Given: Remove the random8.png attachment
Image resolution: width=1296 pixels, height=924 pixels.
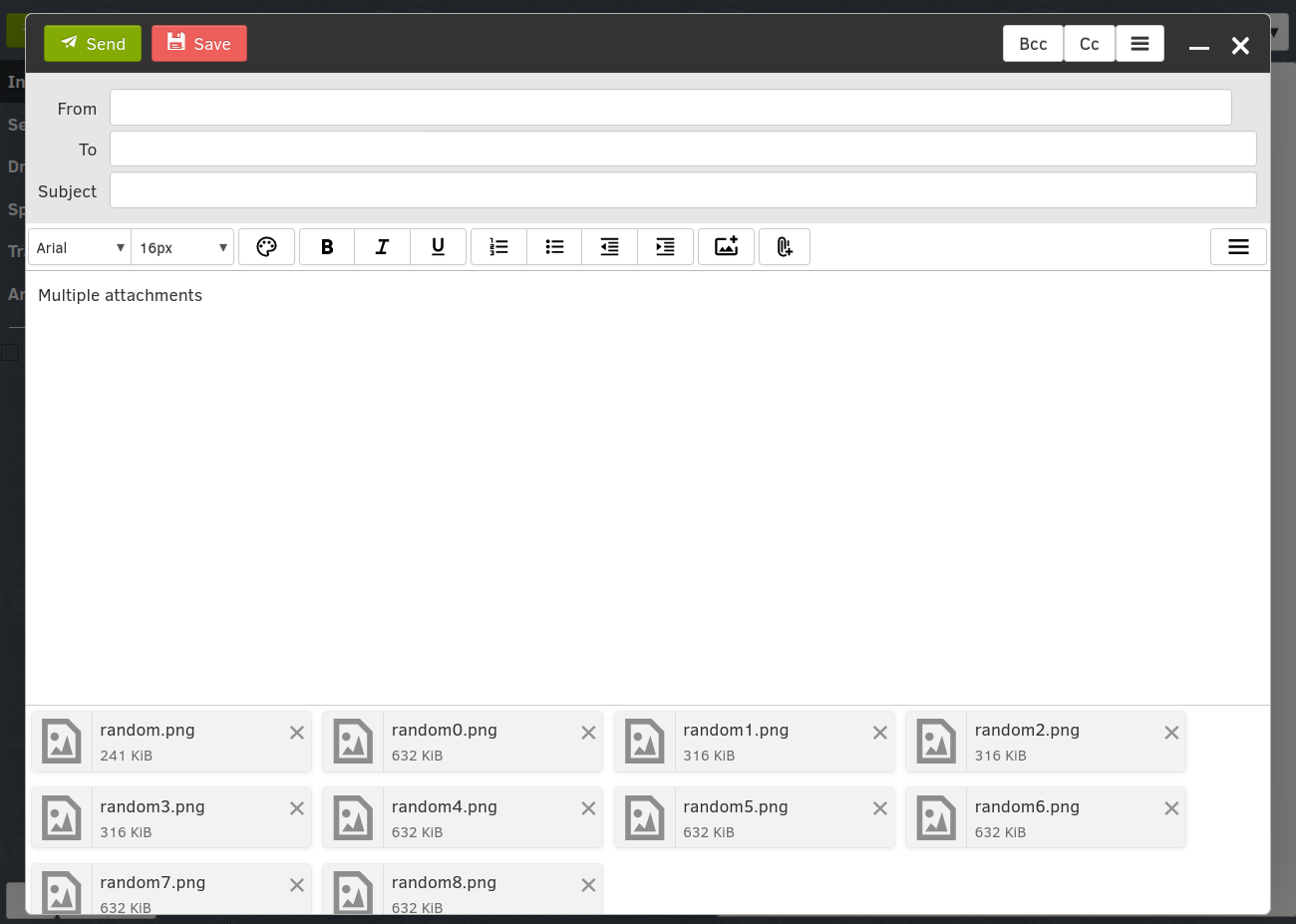Looking at the screenshot, I should click(x=588, y=885).
